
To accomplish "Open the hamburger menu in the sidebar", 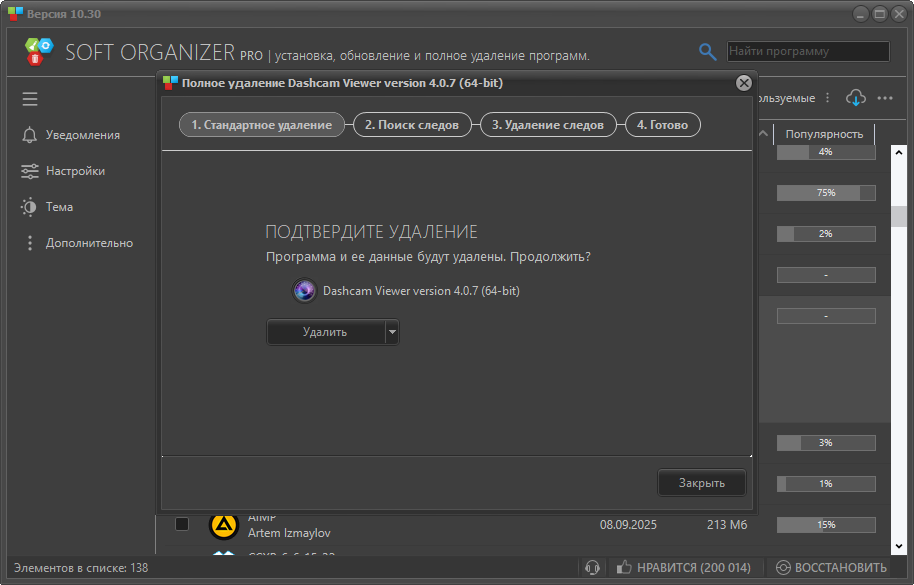I will [x=30, y=99].
